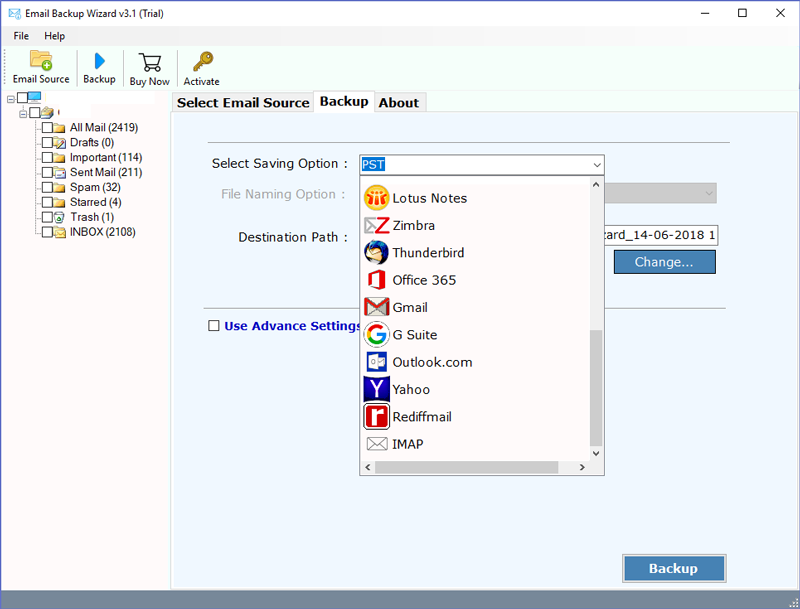
Task: Choose the Yahoo Y icon
Action: click(377, 389)
